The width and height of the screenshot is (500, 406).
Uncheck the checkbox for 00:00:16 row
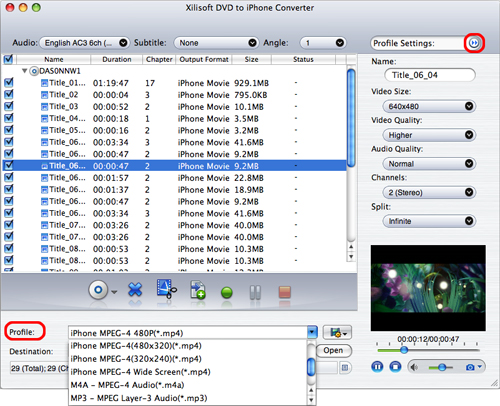(x=9, y=130)
